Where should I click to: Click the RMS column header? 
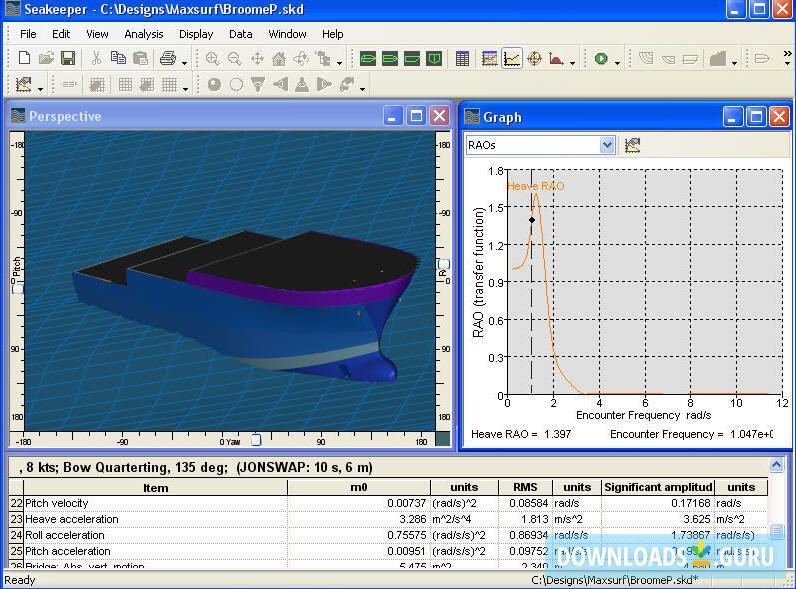point(524,488)
